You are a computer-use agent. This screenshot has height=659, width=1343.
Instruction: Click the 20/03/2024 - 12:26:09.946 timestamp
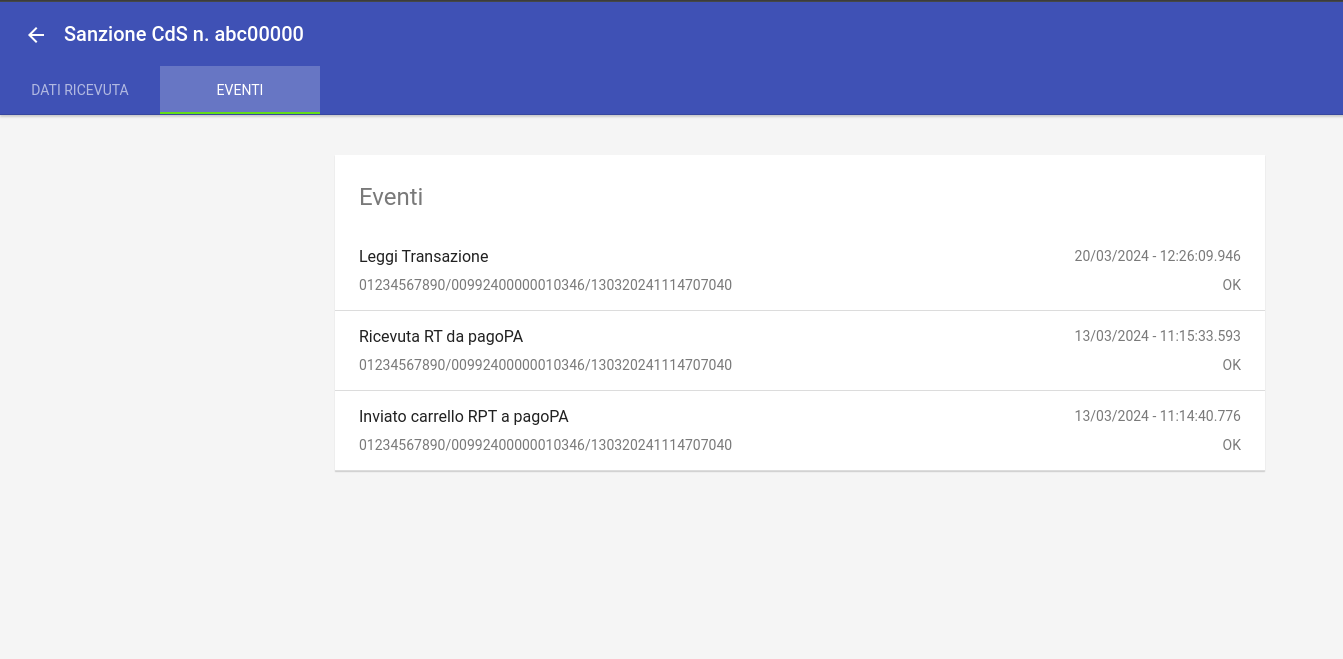coord(1157,256)
